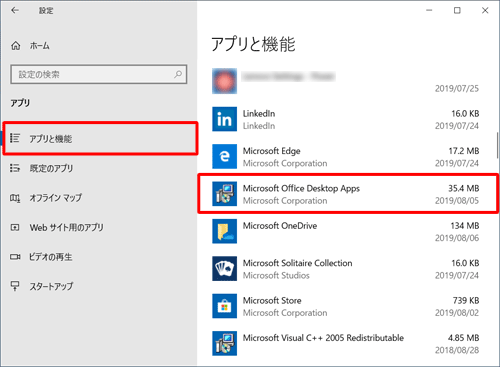Image resolution: width=500 pixels, height=367 pixels.
Task: Click the アプリと機能 list icon
Action: pyautogui.click(x=15, y=138)
